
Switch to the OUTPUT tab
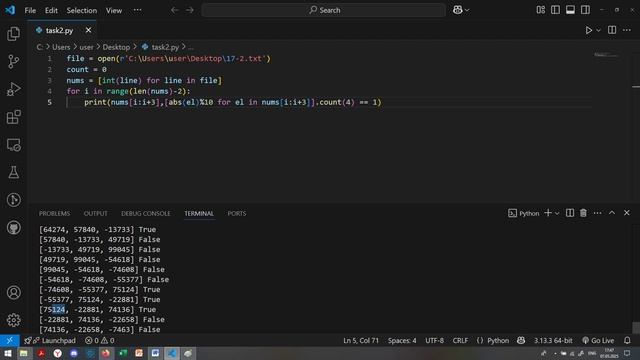coord(96,213)
